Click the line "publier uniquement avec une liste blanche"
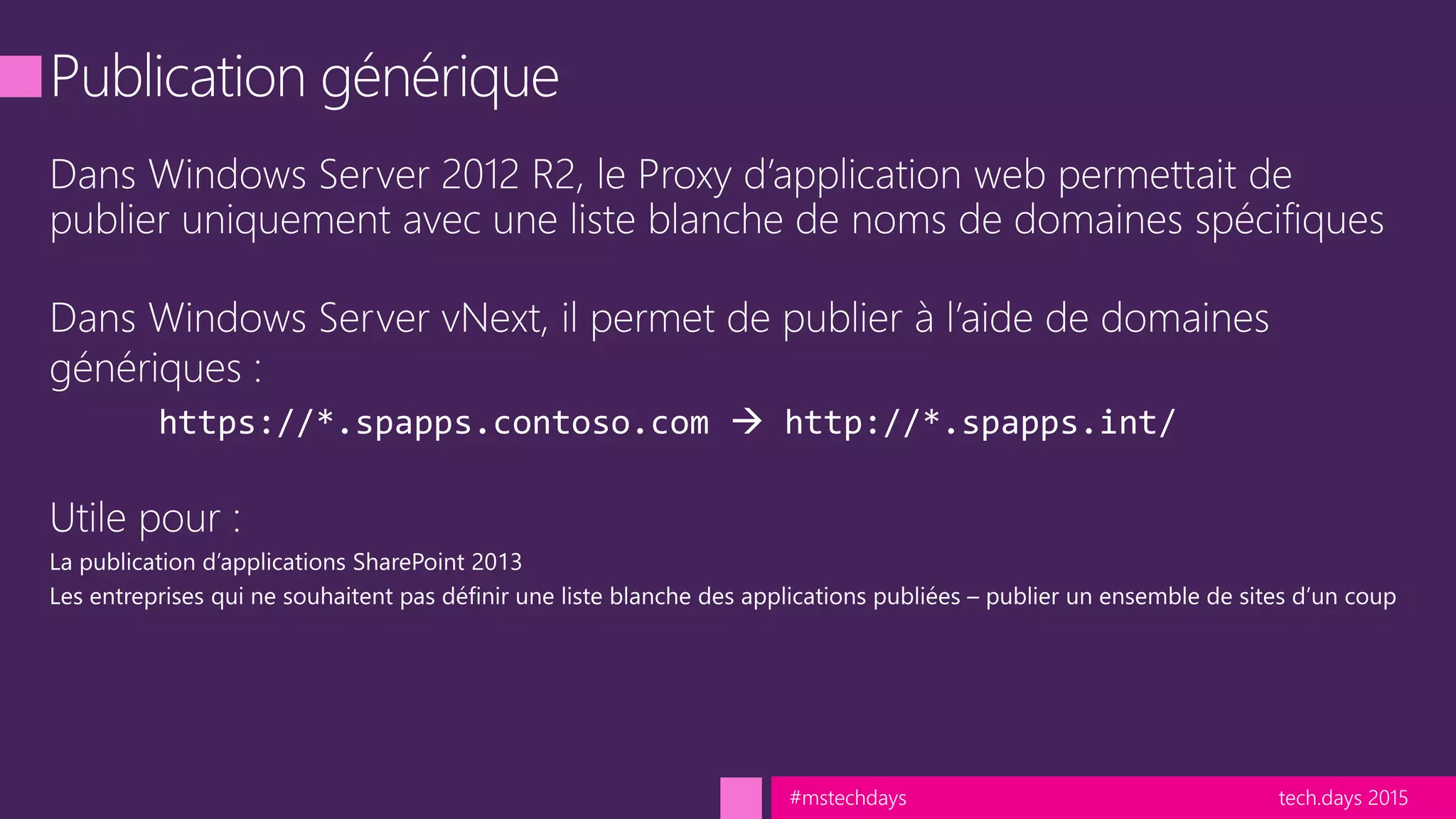The width and height of the screenshot is (1456, 819). tap(717, 220)
